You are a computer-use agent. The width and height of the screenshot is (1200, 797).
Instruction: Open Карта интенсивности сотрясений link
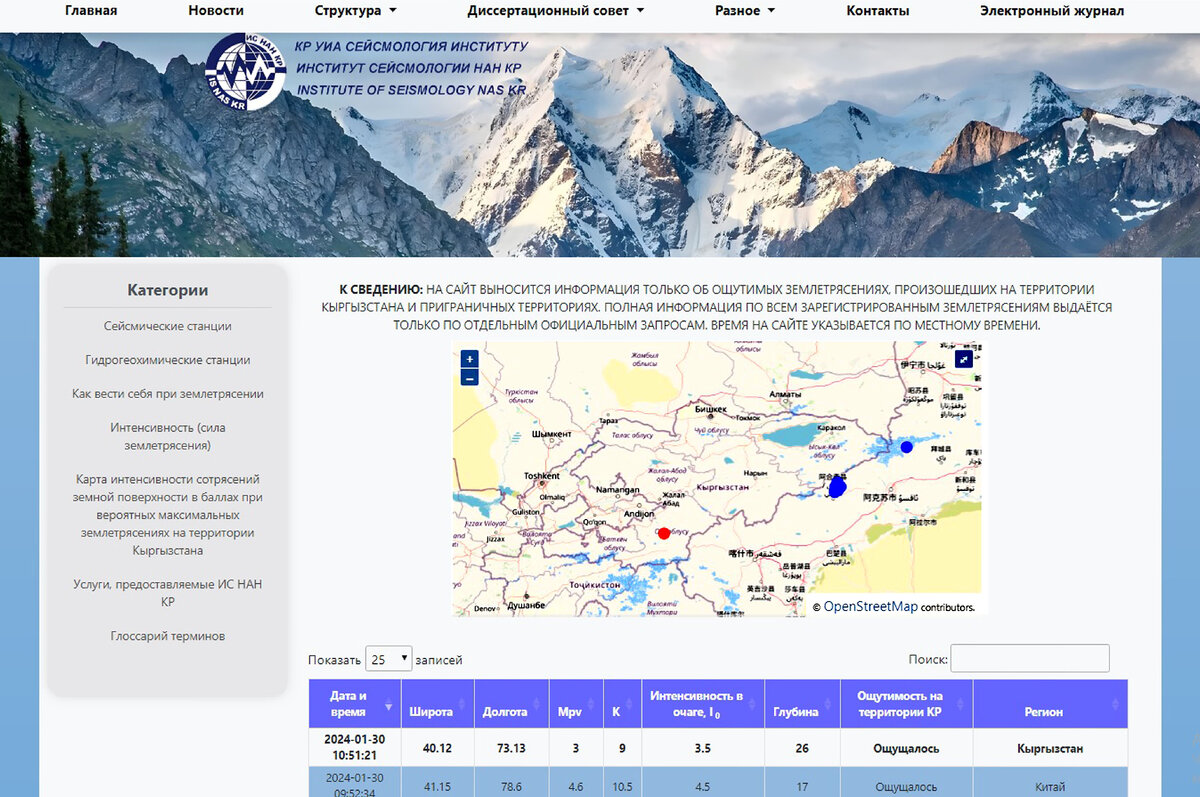[x=168, y=515]
